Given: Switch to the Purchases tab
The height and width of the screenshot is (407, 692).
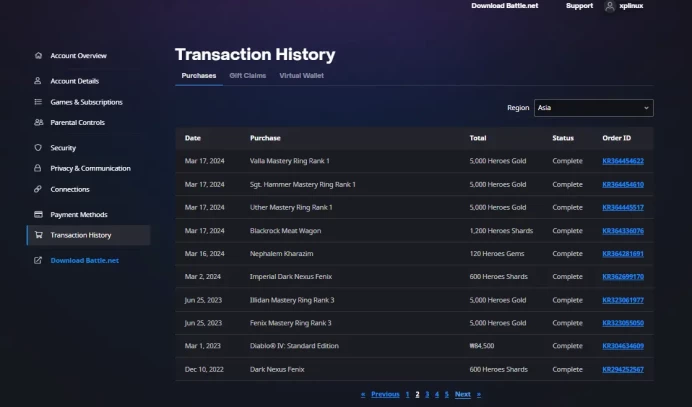Looking at the screenshot, I should click(x=199, y=75).
